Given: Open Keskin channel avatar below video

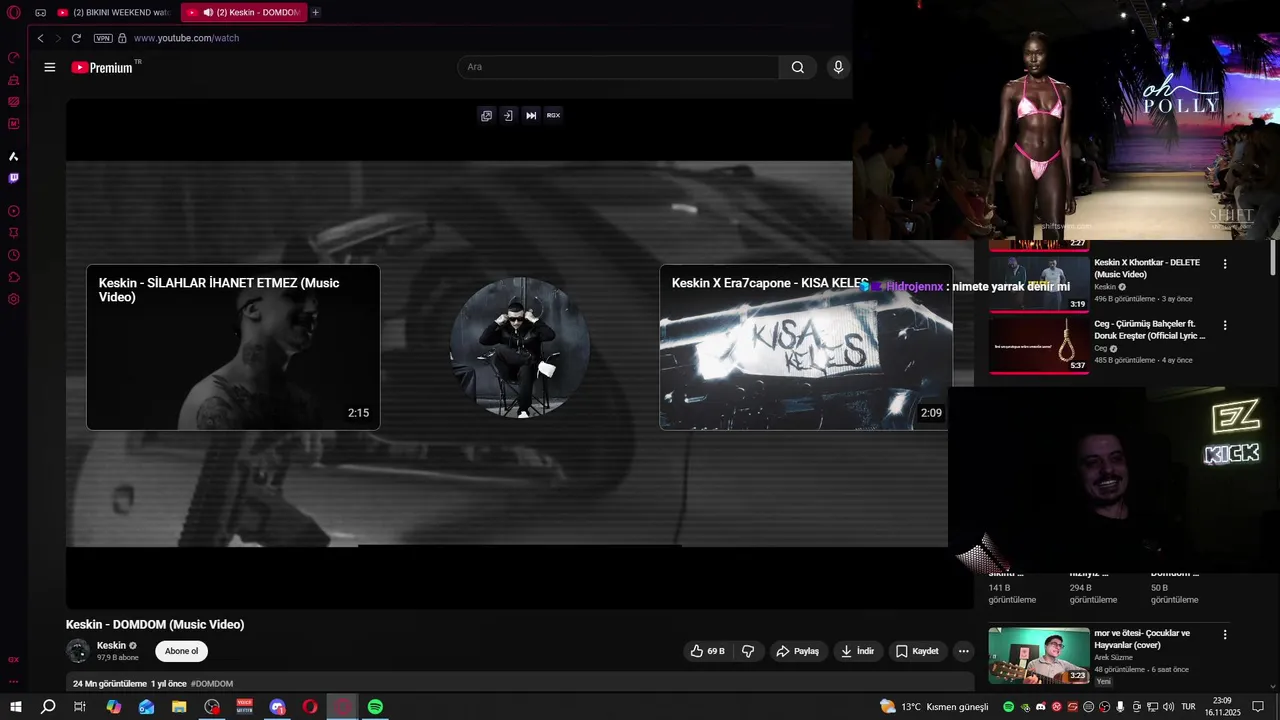Looking at the screenshot, I should (x=78, y=651).
